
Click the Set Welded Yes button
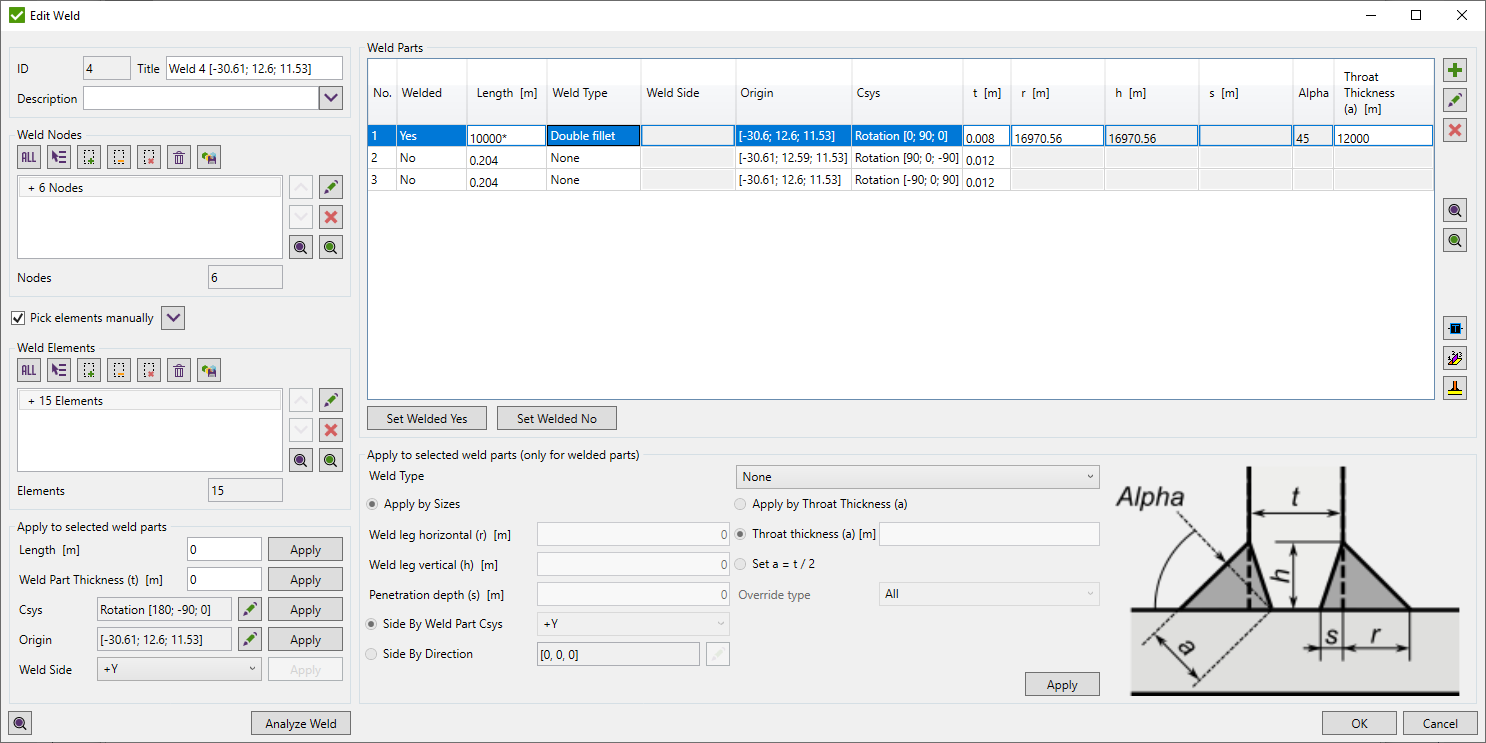tap(426, 417)
